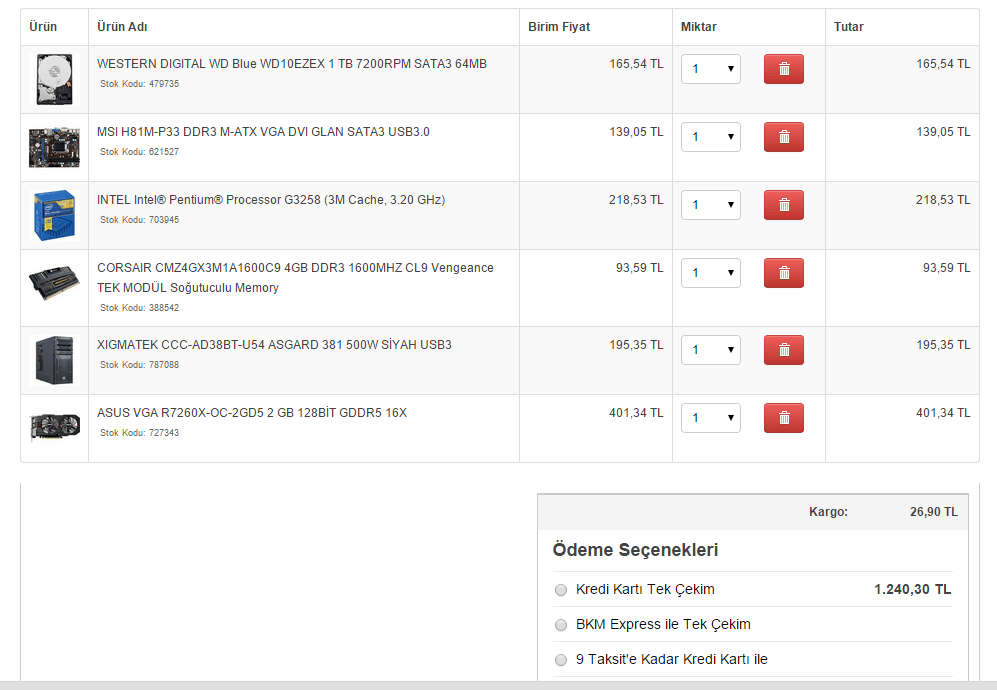Click the 93,59 TL Tutar cell
The width and height of the screenshot is (997, 690).
pyautogui.click(x=946, y=268)
